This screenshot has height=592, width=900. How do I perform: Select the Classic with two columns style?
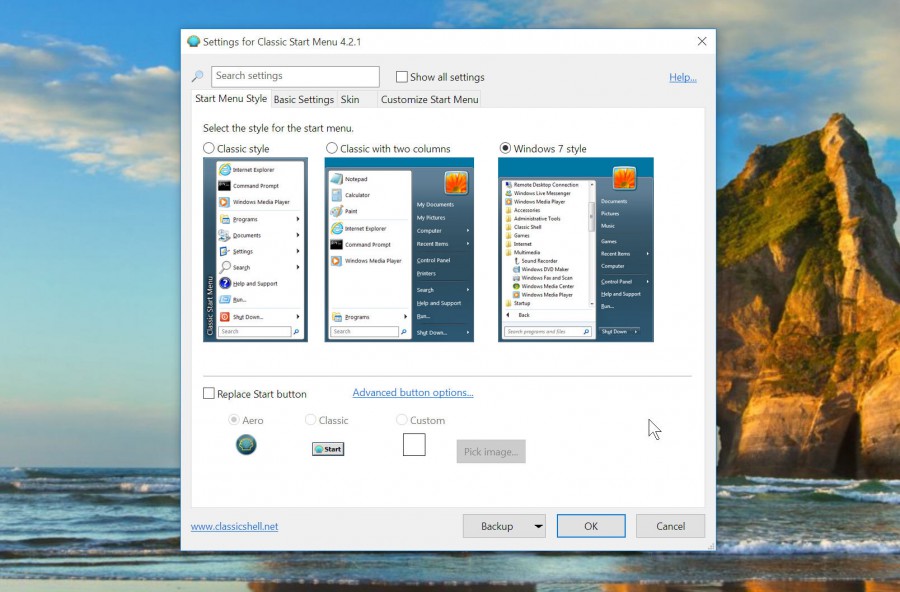point(331,148)
